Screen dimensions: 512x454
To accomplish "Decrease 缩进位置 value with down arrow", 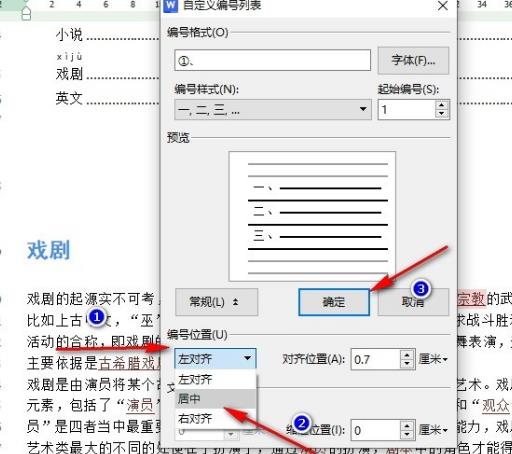I will [x=407, y=435].
